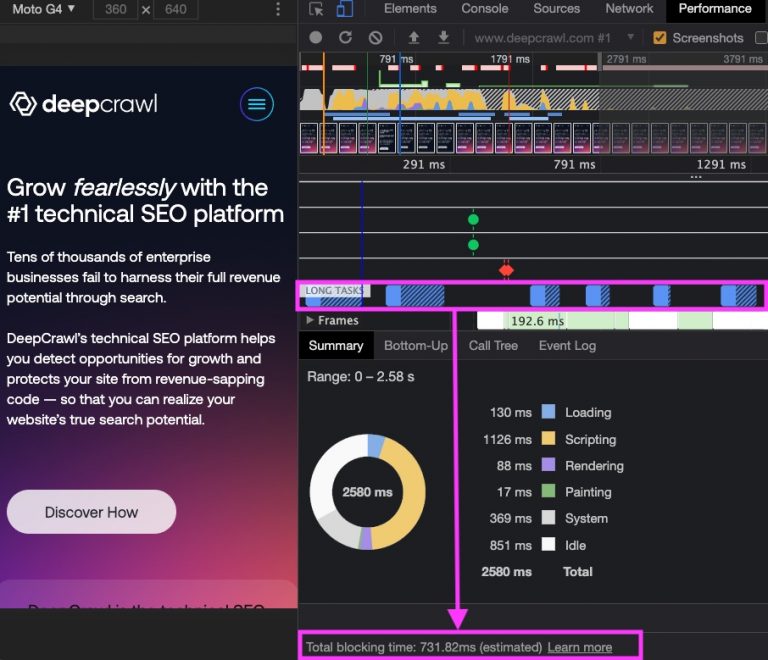Click the lower green circle timing marker
The image size is (768, 660).
pos(473,245)
